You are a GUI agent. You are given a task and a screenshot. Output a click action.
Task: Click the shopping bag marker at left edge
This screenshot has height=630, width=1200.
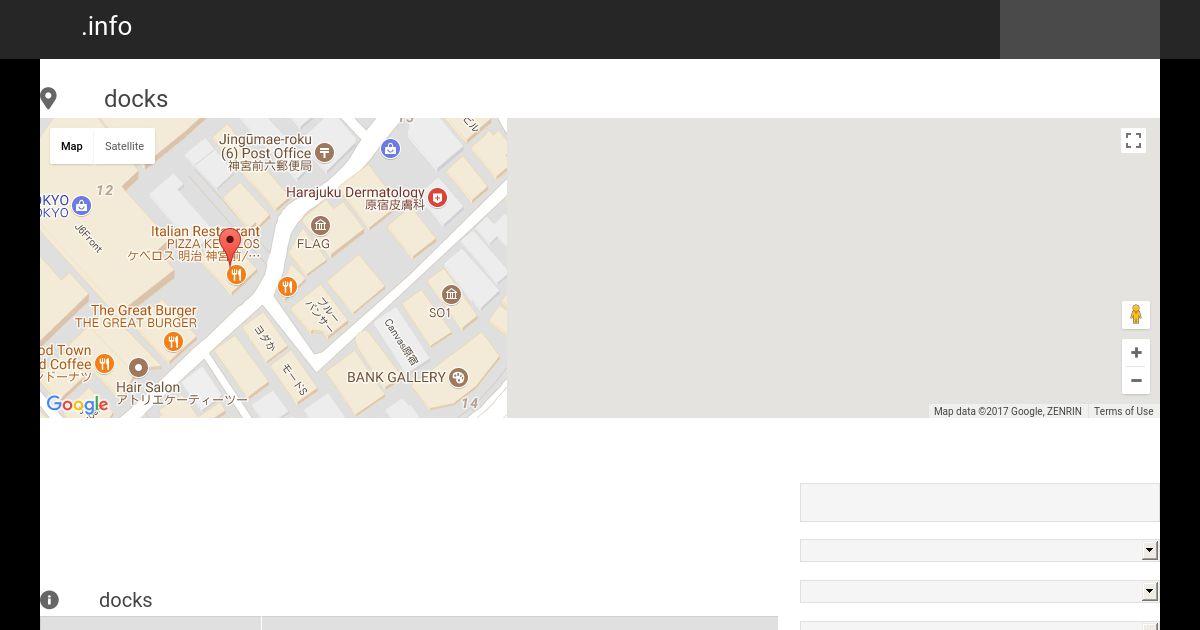pyautogui.click(x=82, y=205)
